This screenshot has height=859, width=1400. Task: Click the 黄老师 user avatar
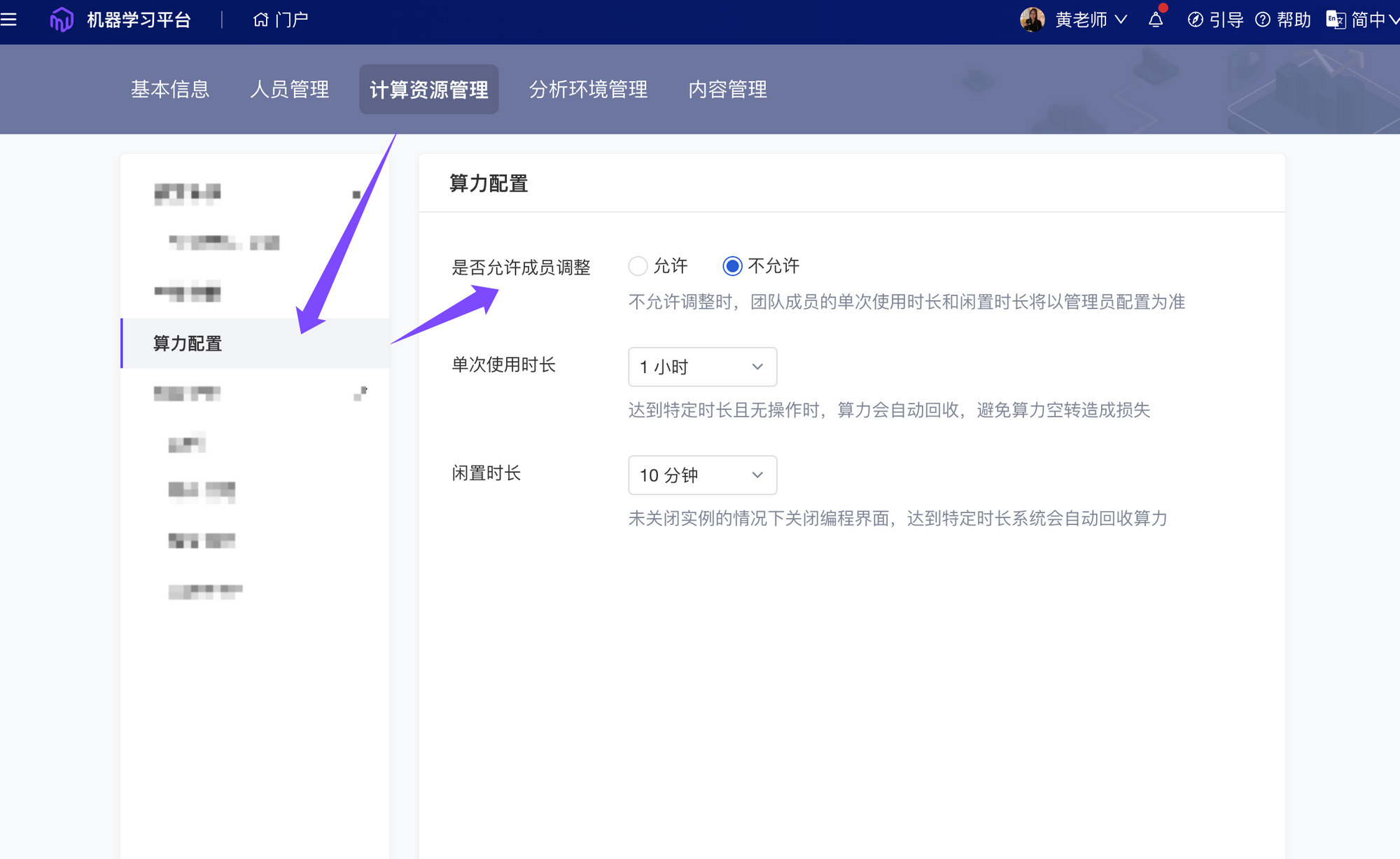pos(1032,20)
